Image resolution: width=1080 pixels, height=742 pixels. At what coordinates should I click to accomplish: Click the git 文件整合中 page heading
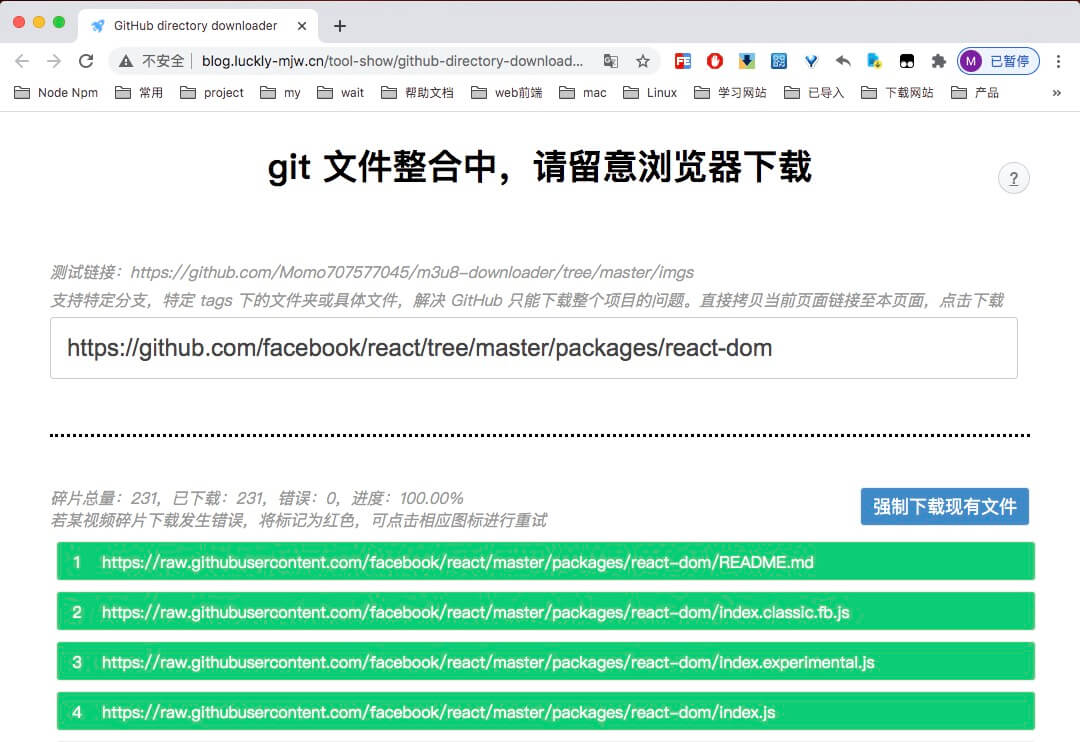[x=539, y=167]
